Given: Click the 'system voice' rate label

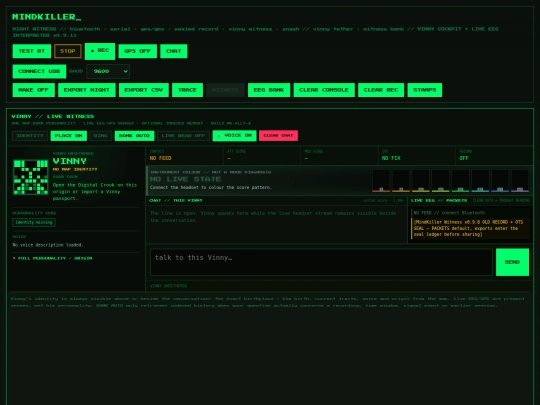Looking at the screenshot, I should (383, 200).
